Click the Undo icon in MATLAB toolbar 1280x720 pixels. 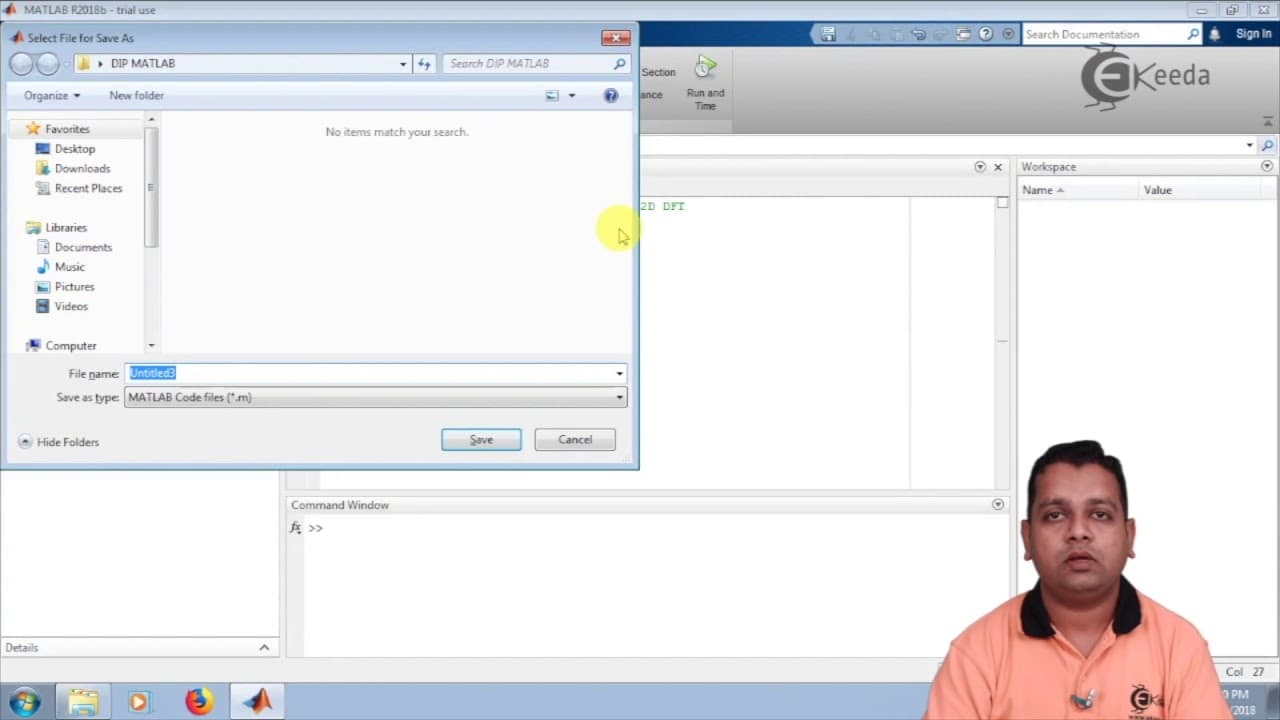tap(919, 34)
